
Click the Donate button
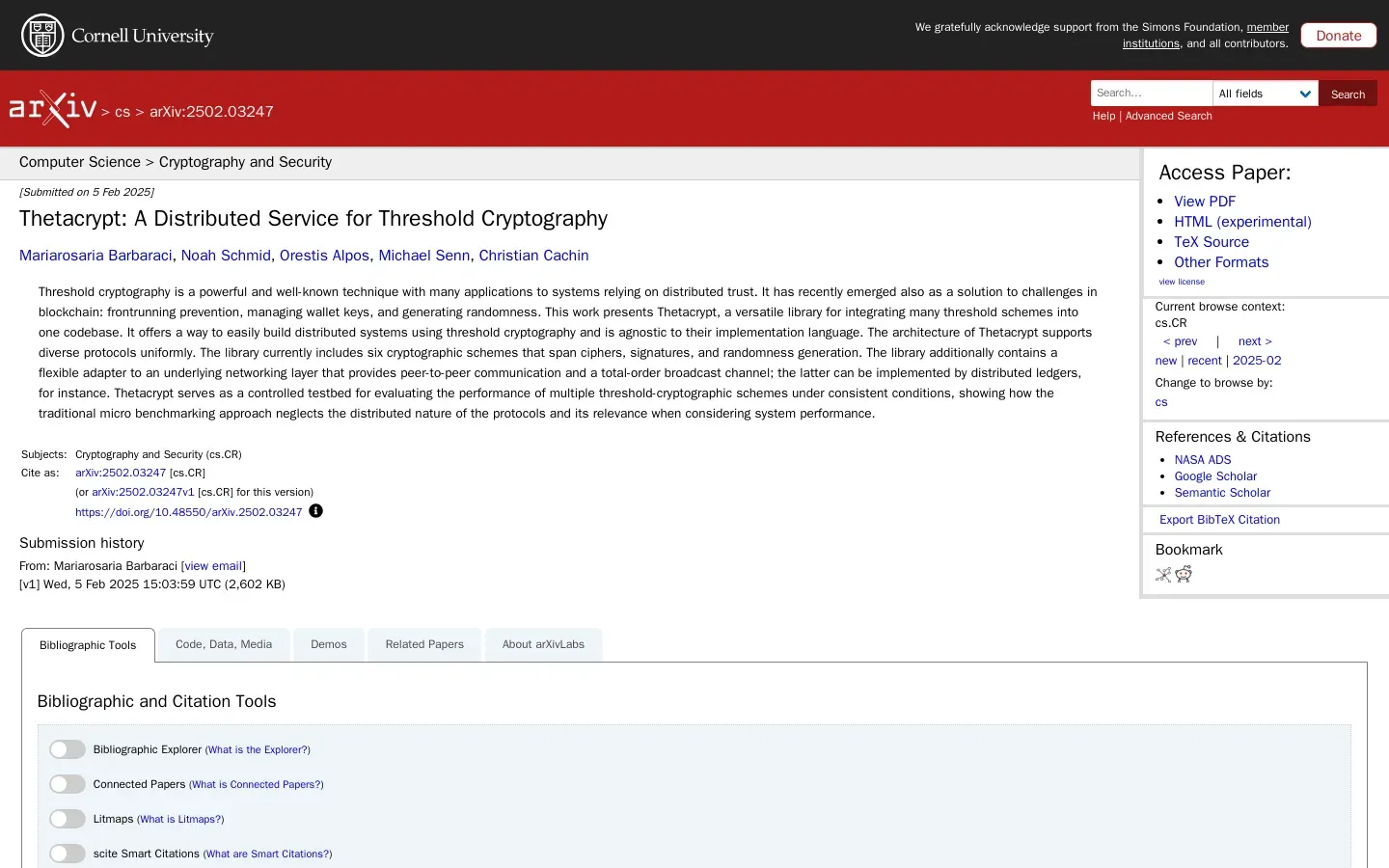1339,36
